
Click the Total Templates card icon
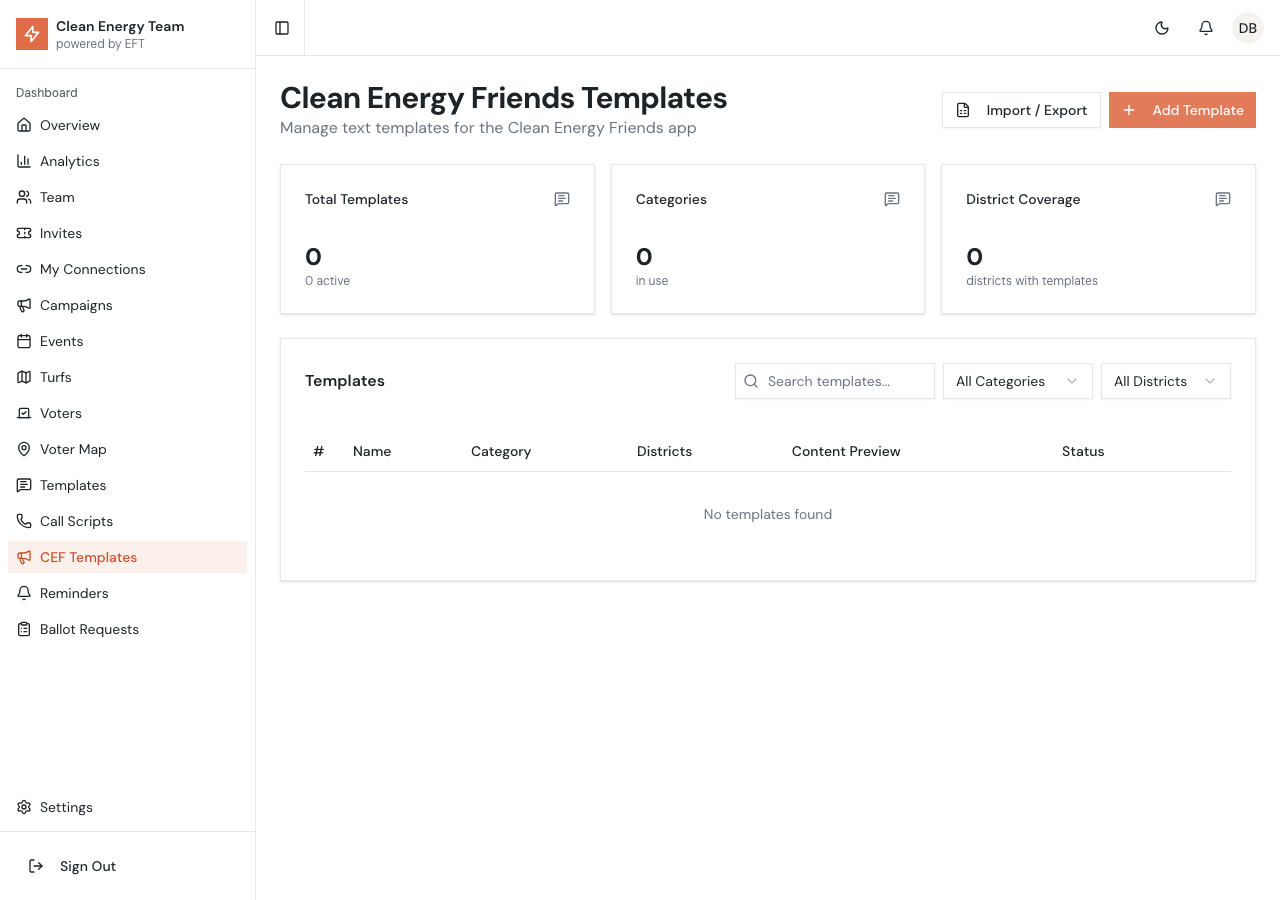(561, 199)
